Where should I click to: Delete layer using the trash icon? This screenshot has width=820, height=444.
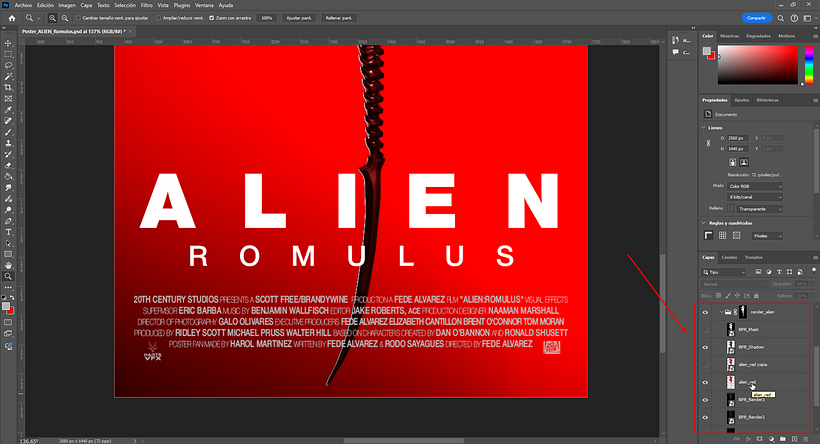point(805,439)
